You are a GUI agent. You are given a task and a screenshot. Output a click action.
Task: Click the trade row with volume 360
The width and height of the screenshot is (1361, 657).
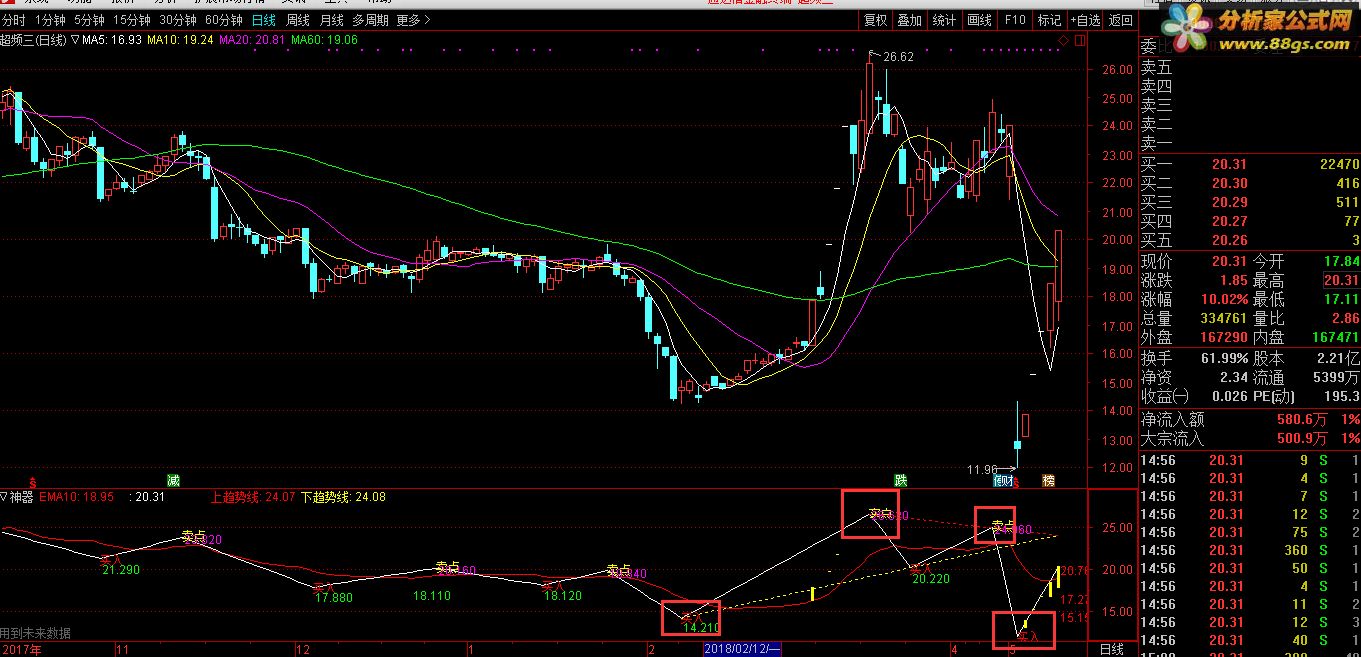click(x=1250, y=550)
